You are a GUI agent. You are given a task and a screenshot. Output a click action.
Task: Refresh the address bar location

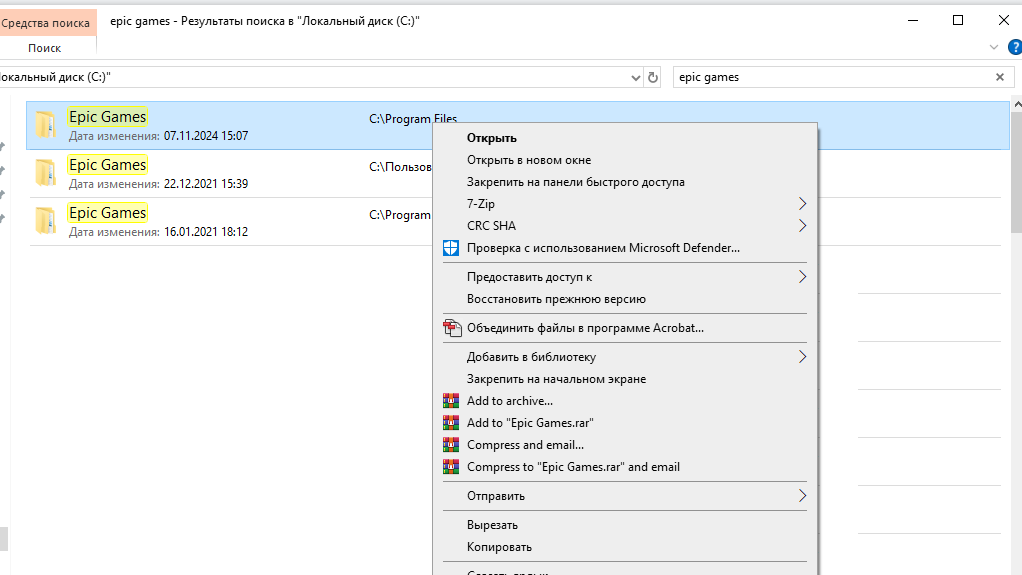tap(652, 78)
